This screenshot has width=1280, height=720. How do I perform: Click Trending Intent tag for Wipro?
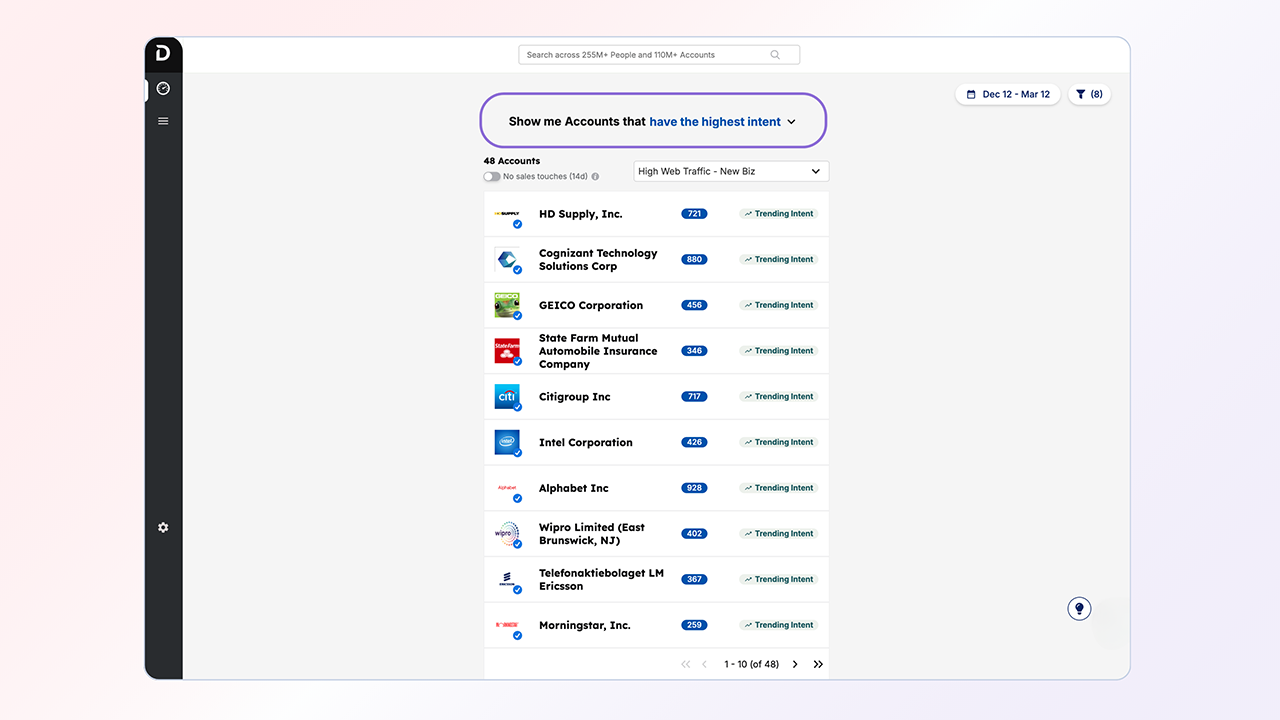(779, 534)
